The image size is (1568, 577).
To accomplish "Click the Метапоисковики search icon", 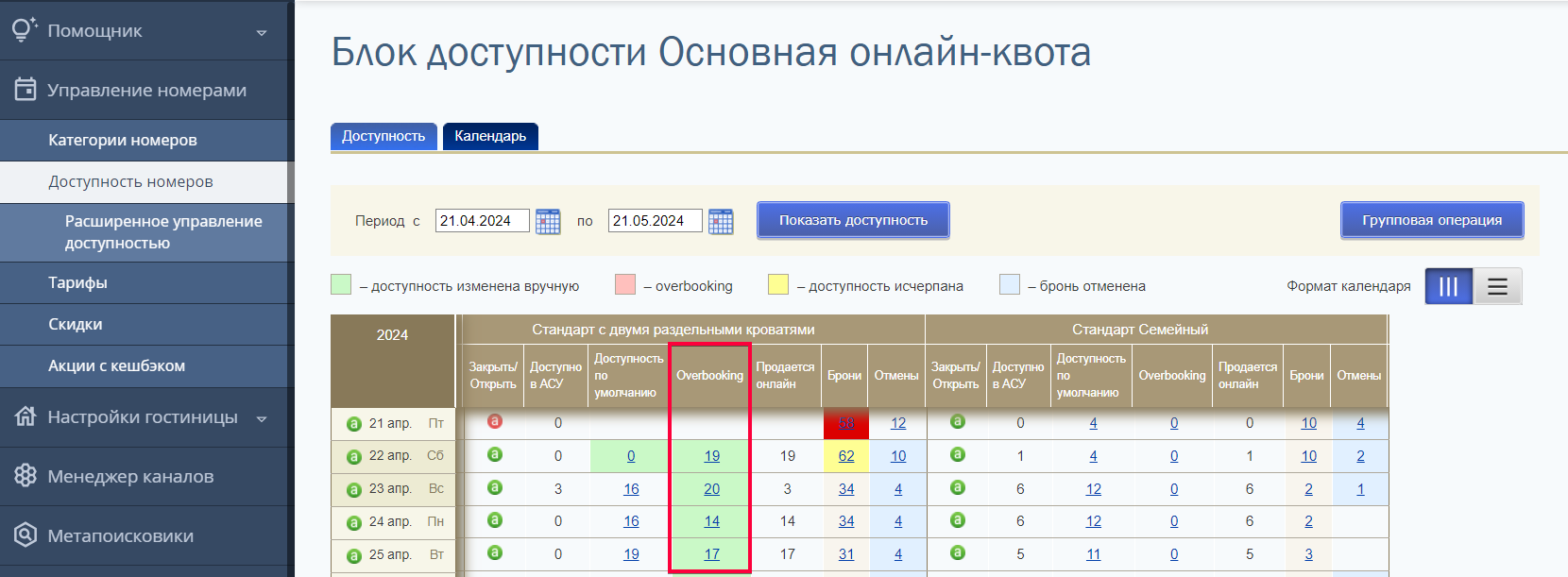I will tap(26, 535).
